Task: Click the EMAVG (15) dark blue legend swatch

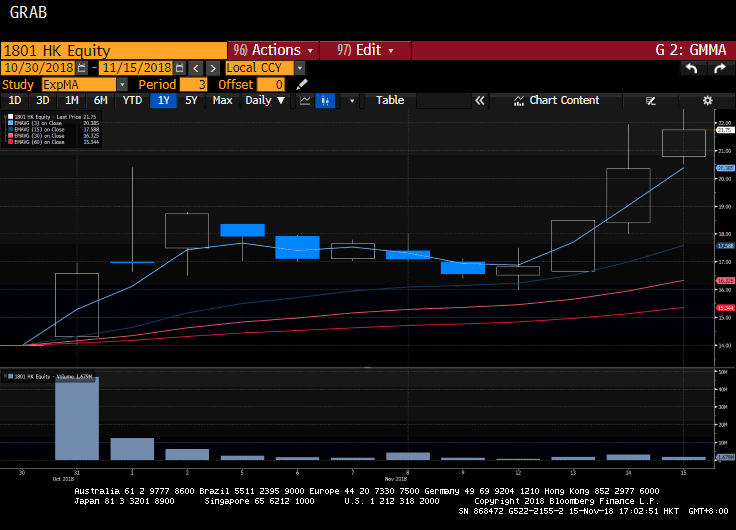Action: [x=10, y=129]
